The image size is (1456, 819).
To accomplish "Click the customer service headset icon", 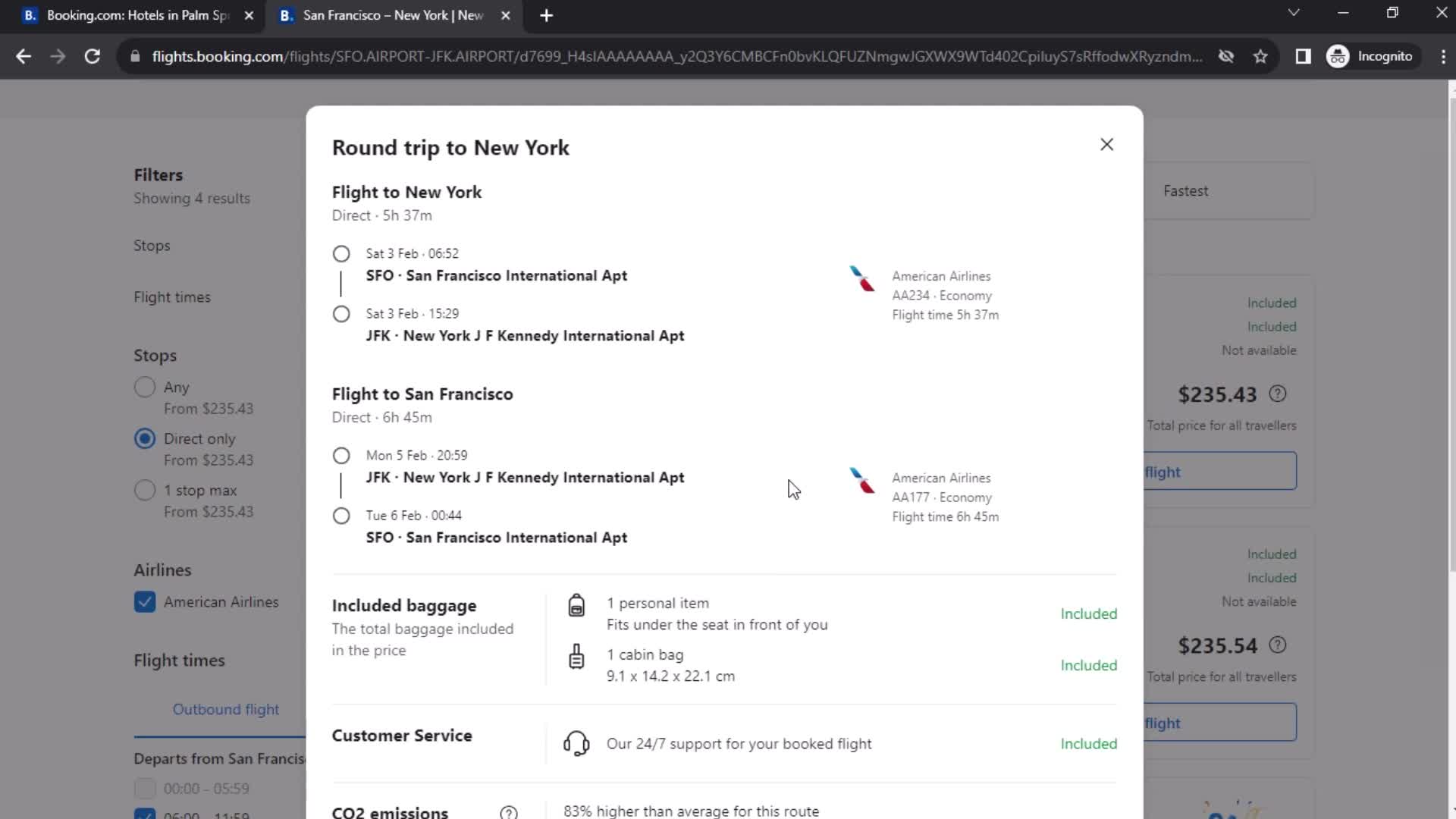I will pyautogui.click(x=576, y=743).
